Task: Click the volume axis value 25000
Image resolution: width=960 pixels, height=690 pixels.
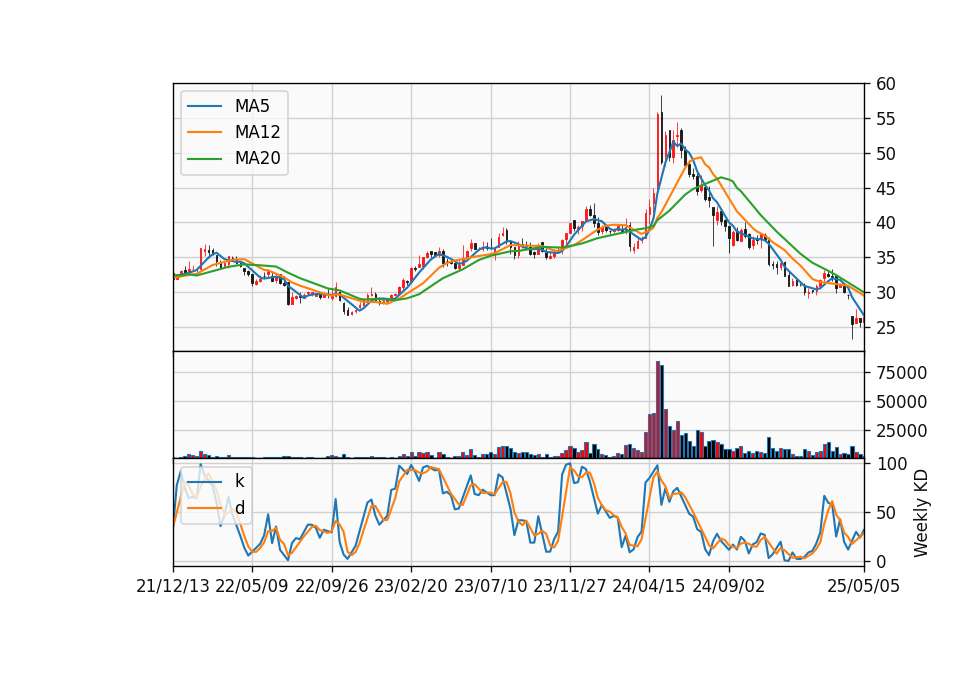Action: (901, 432)
